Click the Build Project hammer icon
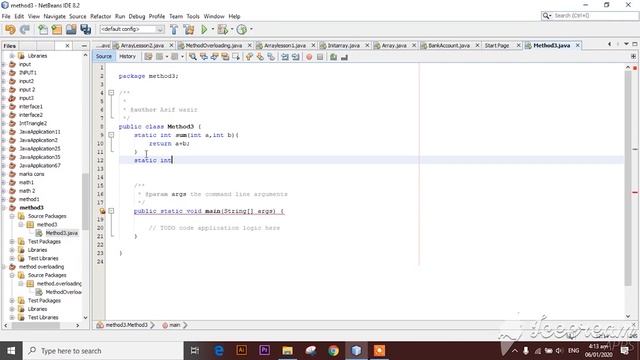This screenshot has width=640, height=360. pyautogui.click(x=174, y=29)
